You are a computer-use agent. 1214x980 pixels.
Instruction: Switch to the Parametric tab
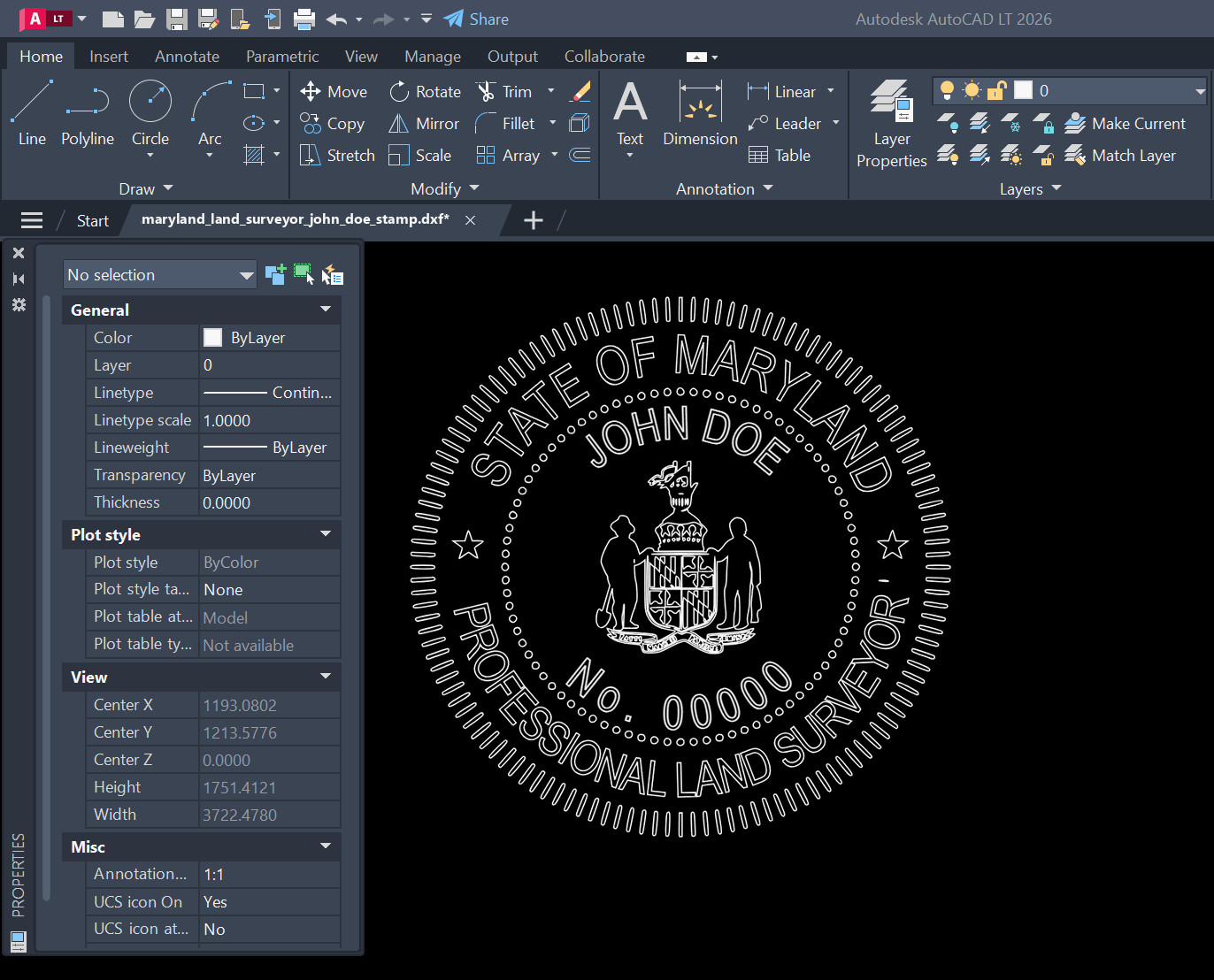click(x=282, y=57)
